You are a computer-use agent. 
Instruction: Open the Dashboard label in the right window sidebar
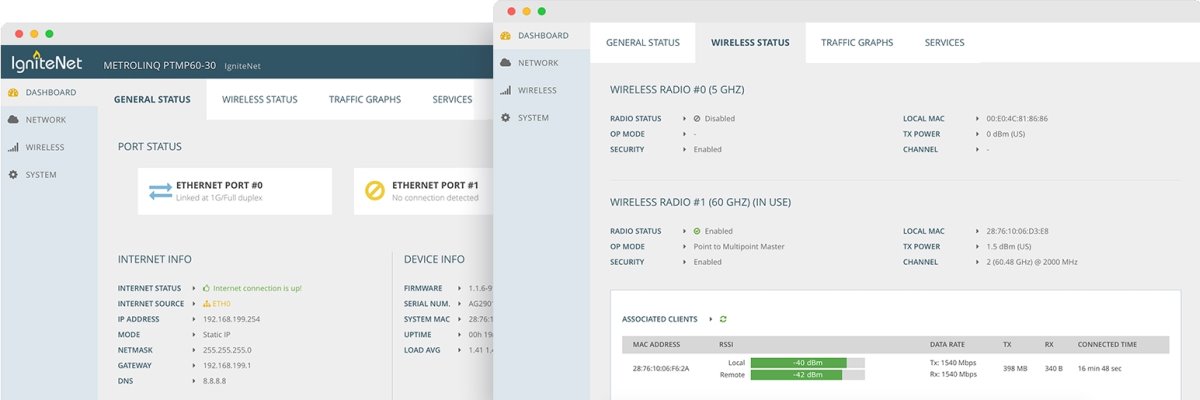(x=543, y=35)
